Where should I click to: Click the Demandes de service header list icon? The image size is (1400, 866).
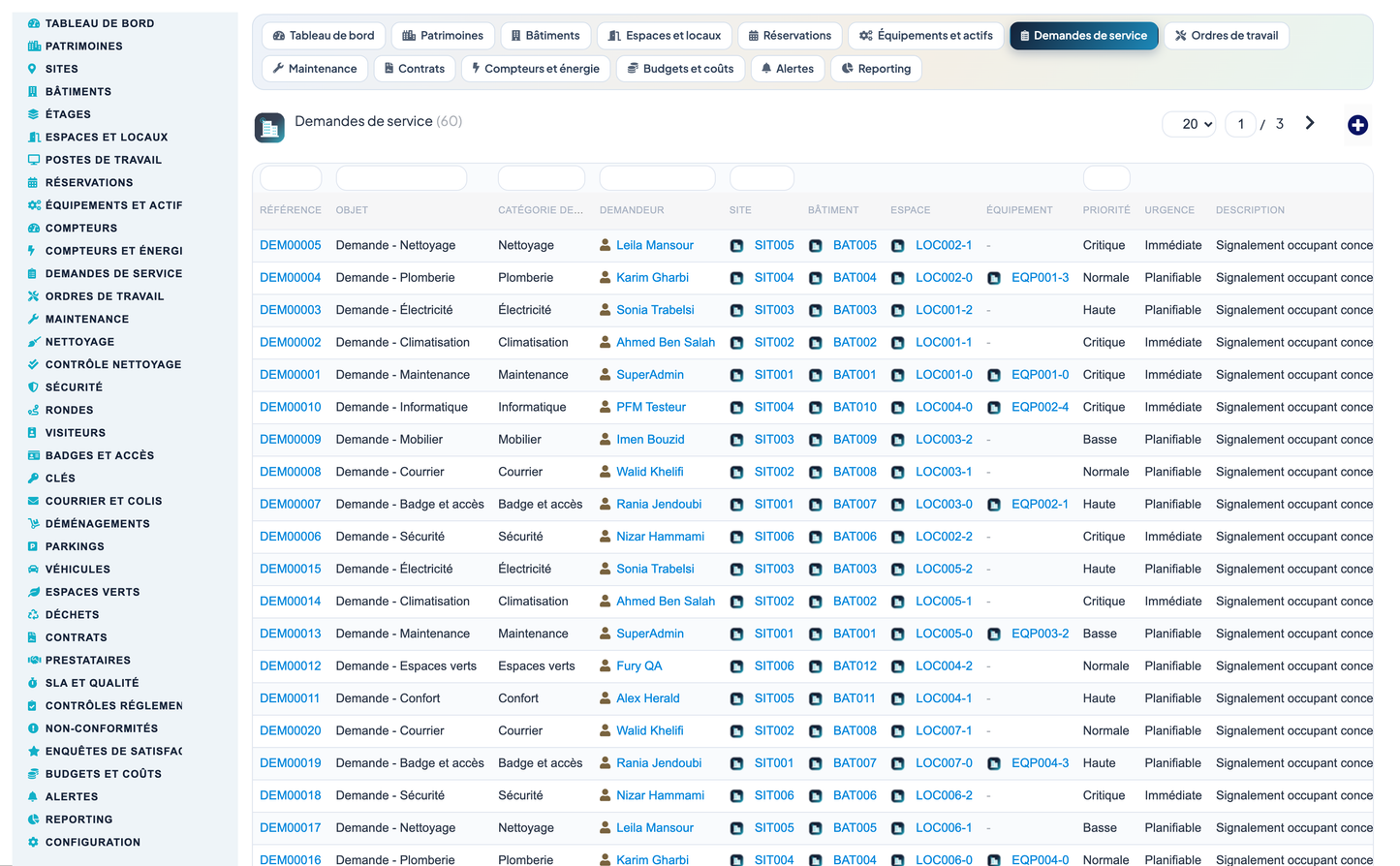coord(269,128)
